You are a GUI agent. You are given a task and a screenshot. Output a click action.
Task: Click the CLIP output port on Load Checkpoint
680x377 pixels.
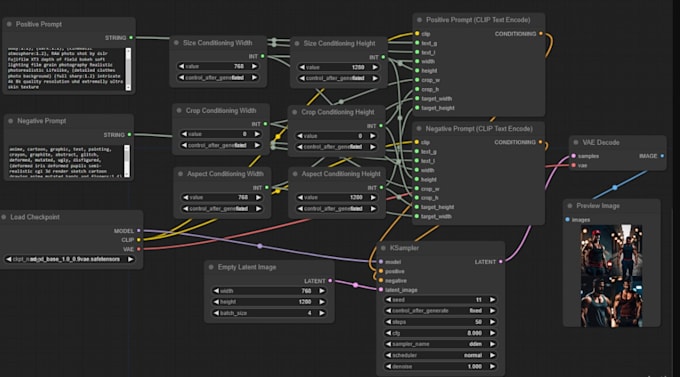(x=139, y=240)
